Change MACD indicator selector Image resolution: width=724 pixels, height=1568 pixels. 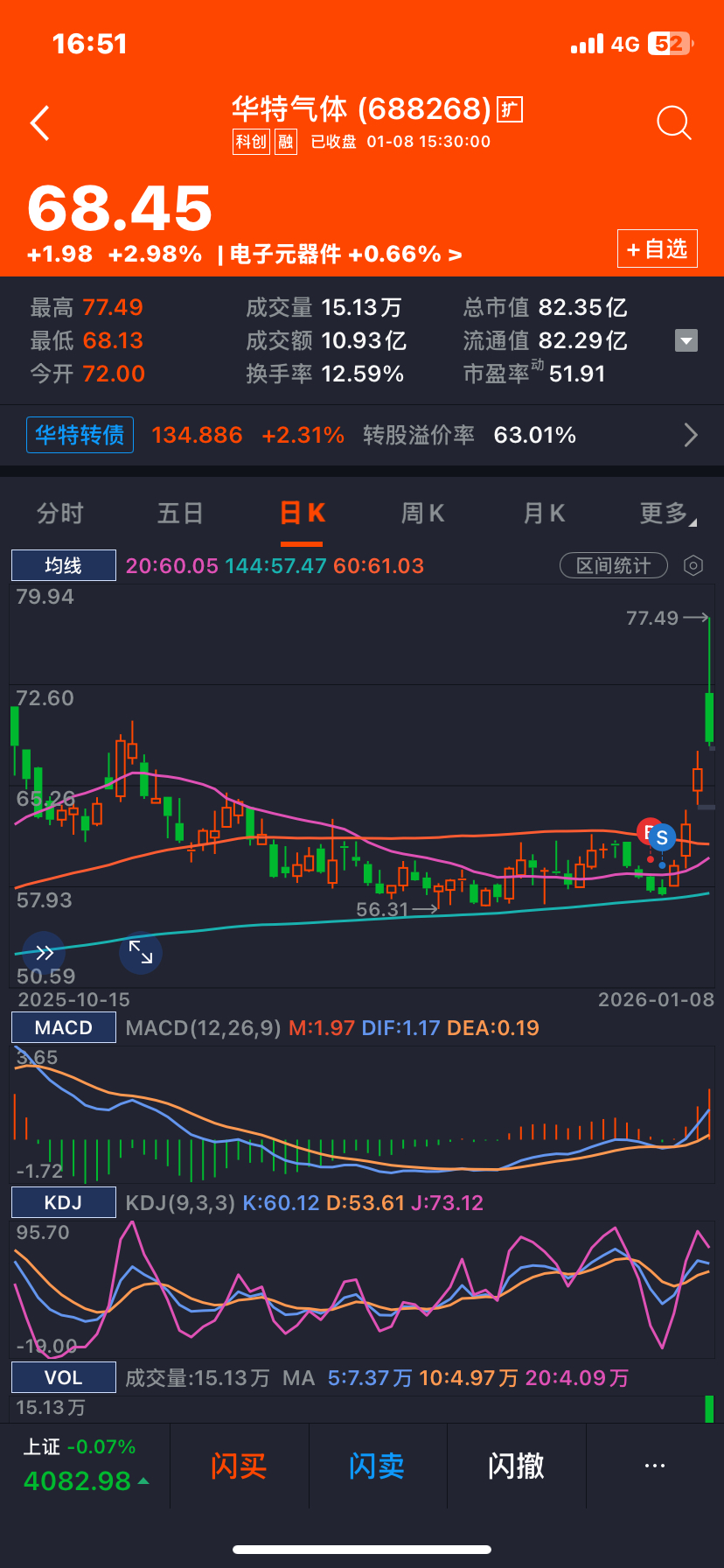[x=64, y=1027]
